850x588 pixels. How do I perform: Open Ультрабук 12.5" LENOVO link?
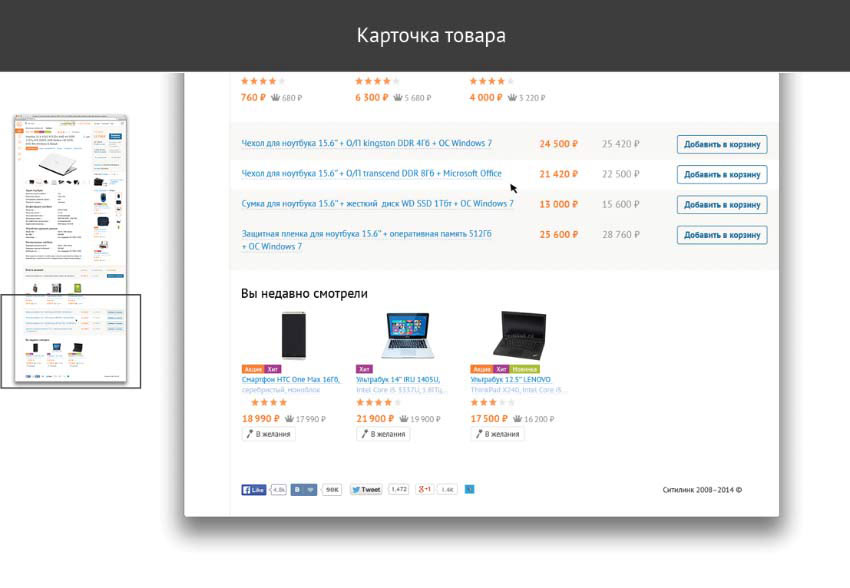pos(518,380)
